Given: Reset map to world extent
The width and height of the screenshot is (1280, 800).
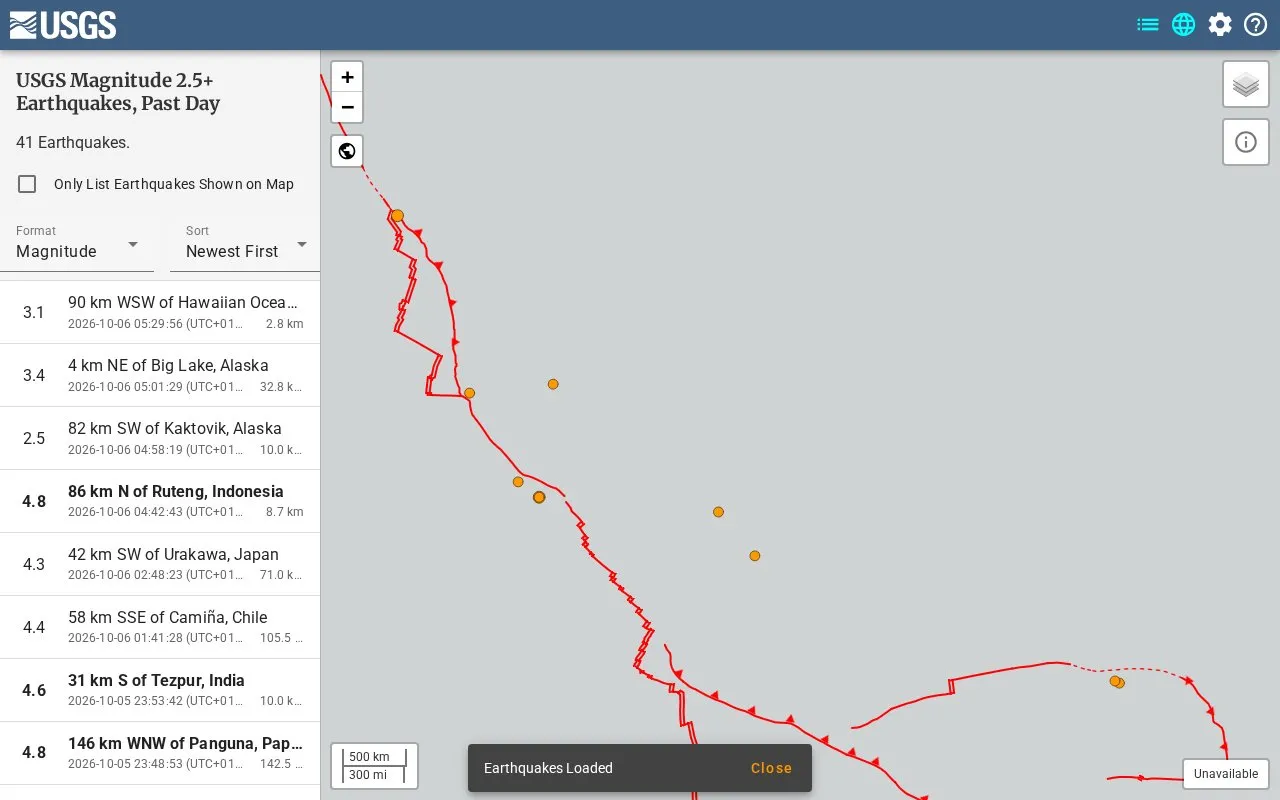Looking at the screenshot, I should (x=347, y=151).
